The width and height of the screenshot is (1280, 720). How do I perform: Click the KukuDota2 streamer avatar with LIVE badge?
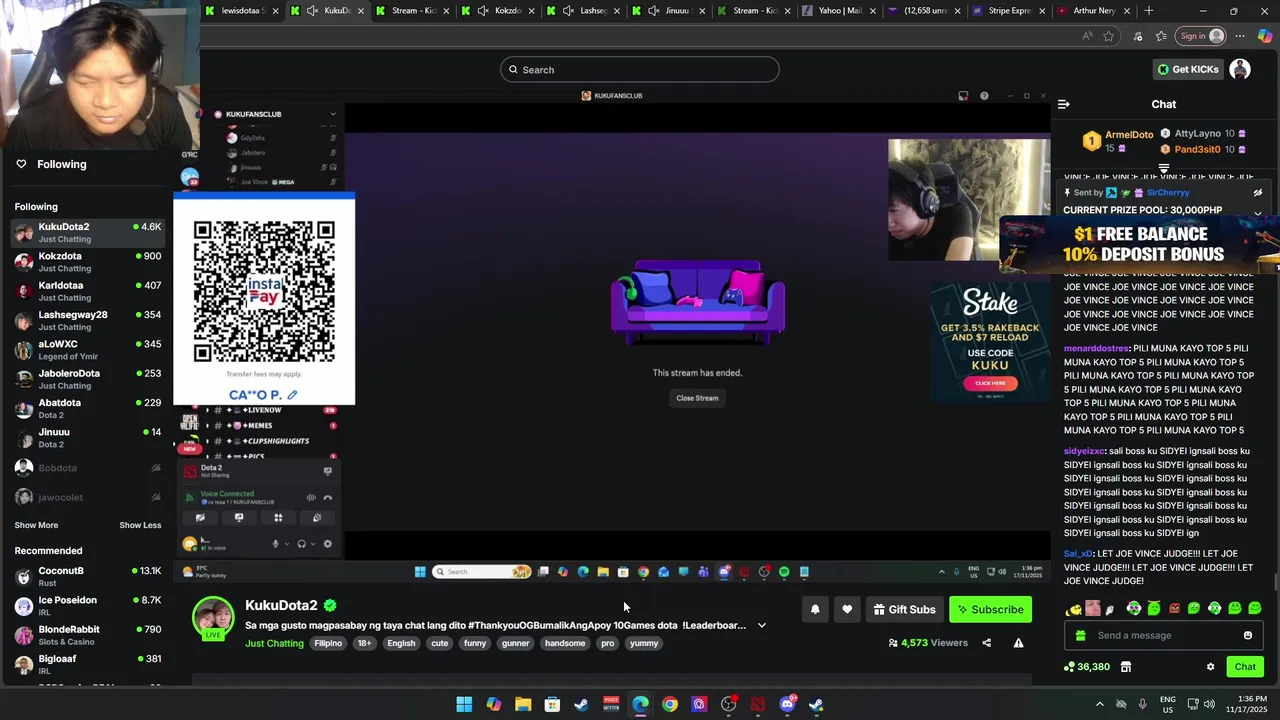click(213, 618)
